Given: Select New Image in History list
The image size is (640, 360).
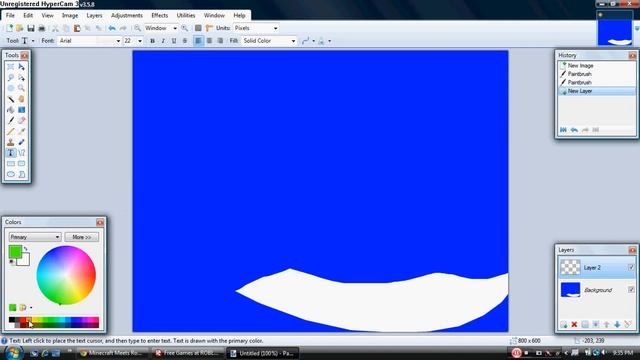Looking at the screenshot, I should [597, 65].
